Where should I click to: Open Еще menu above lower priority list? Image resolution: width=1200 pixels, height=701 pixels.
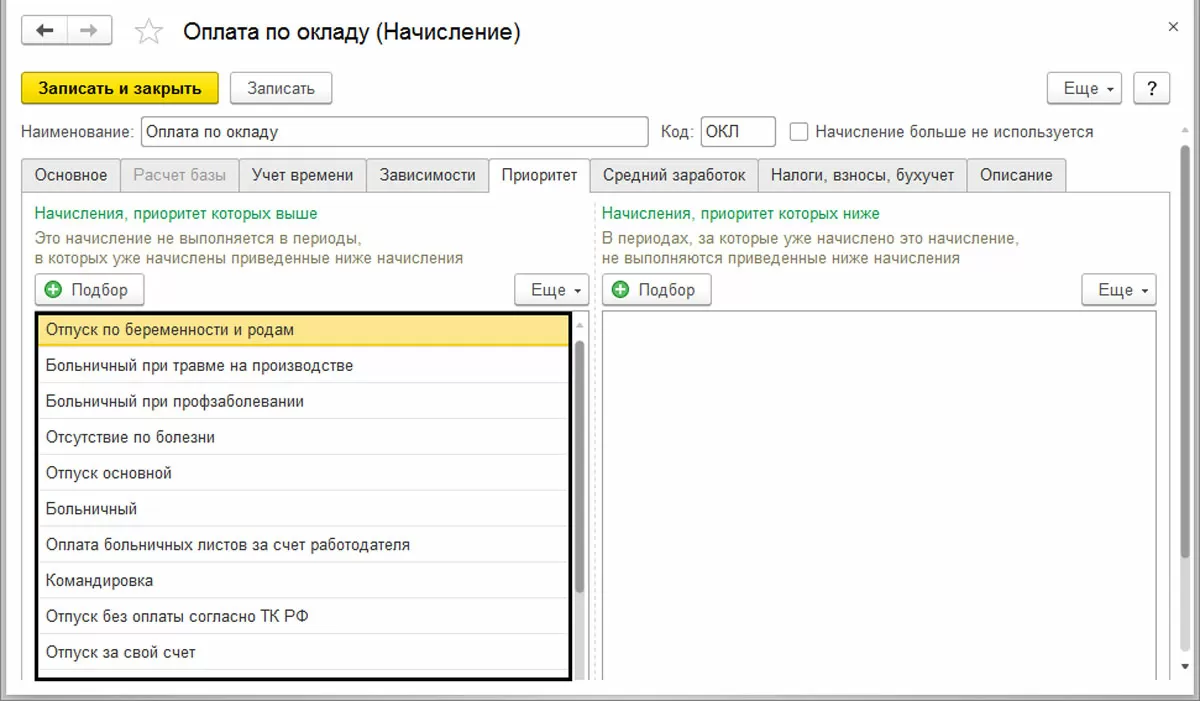point(1118,290)
